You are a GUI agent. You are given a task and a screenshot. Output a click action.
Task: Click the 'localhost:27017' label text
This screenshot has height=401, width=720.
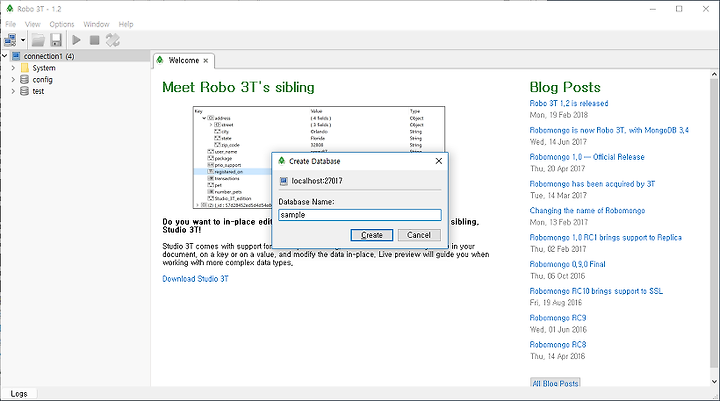[317, 181]
